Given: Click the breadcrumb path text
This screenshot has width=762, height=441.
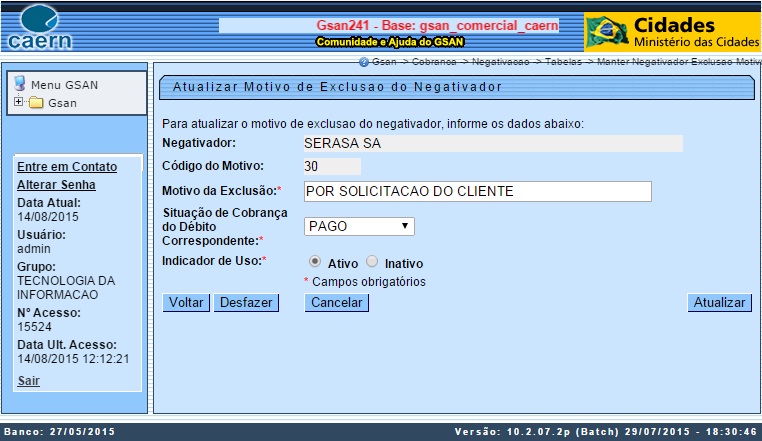Looking at the screenshot, I should coord(566,62).
